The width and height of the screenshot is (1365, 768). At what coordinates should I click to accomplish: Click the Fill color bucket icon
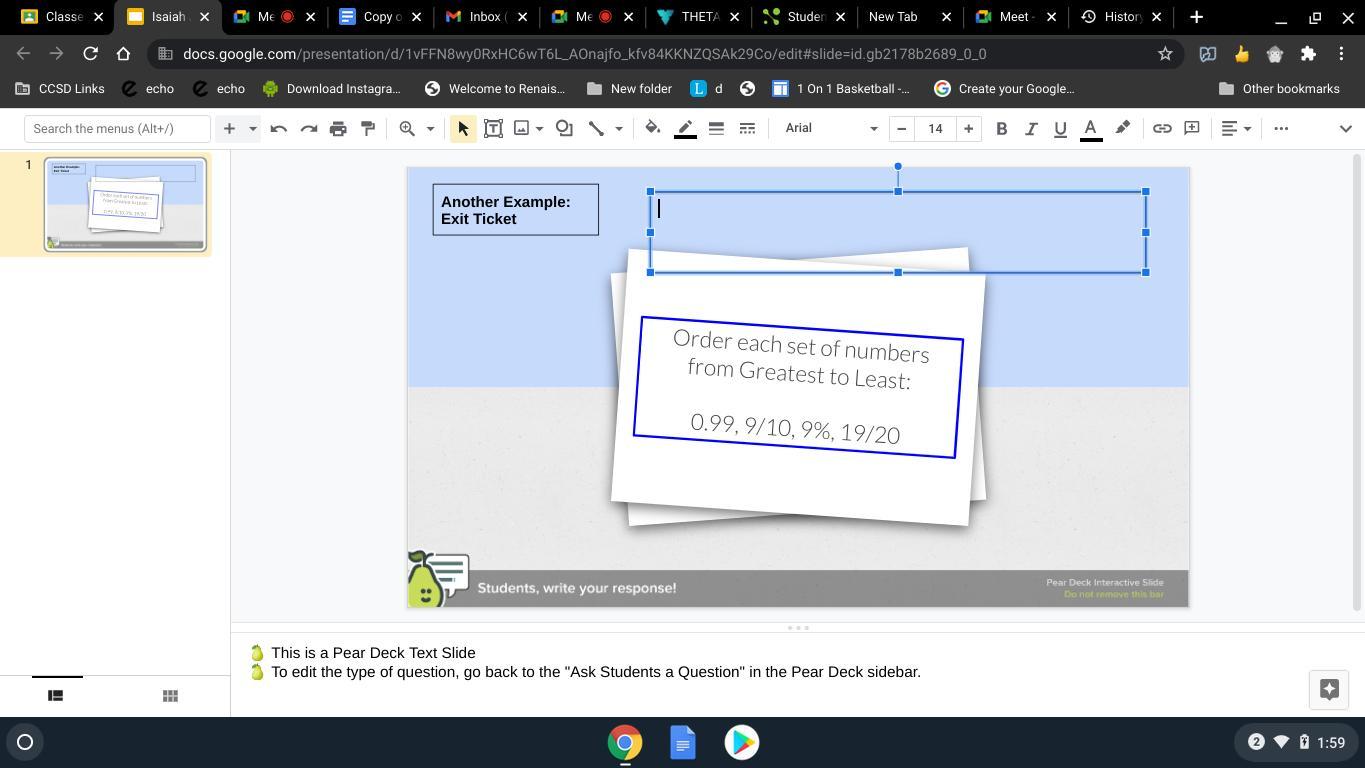coord(652,128)
